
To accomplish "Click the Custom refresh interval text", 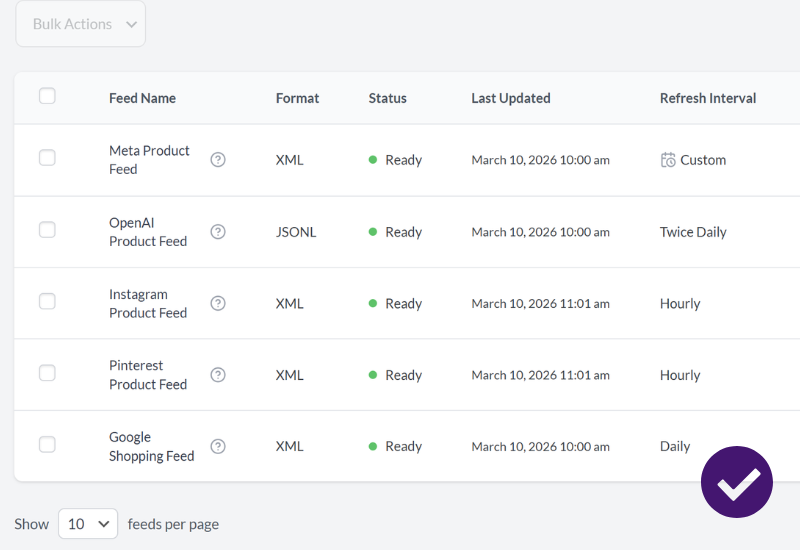I will (703, 160).
